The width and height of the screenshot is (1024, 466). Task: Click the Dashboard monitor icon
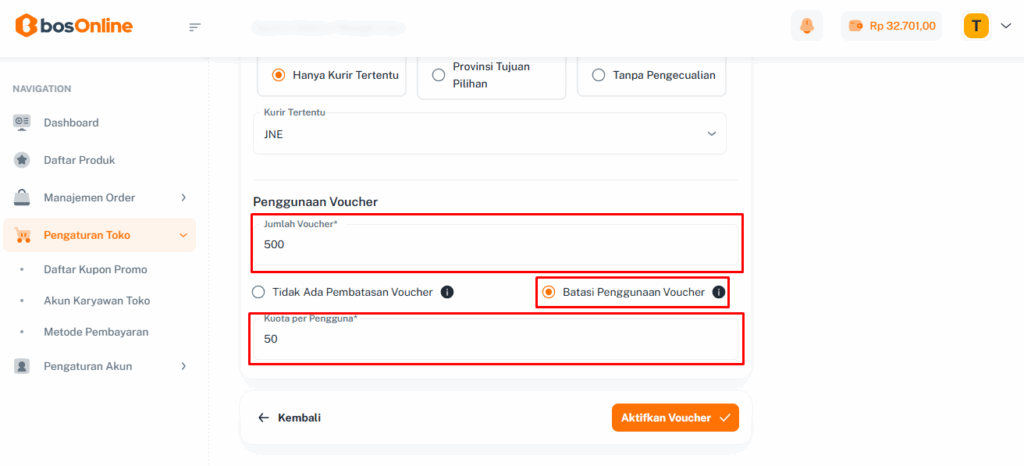pos(22,122)
